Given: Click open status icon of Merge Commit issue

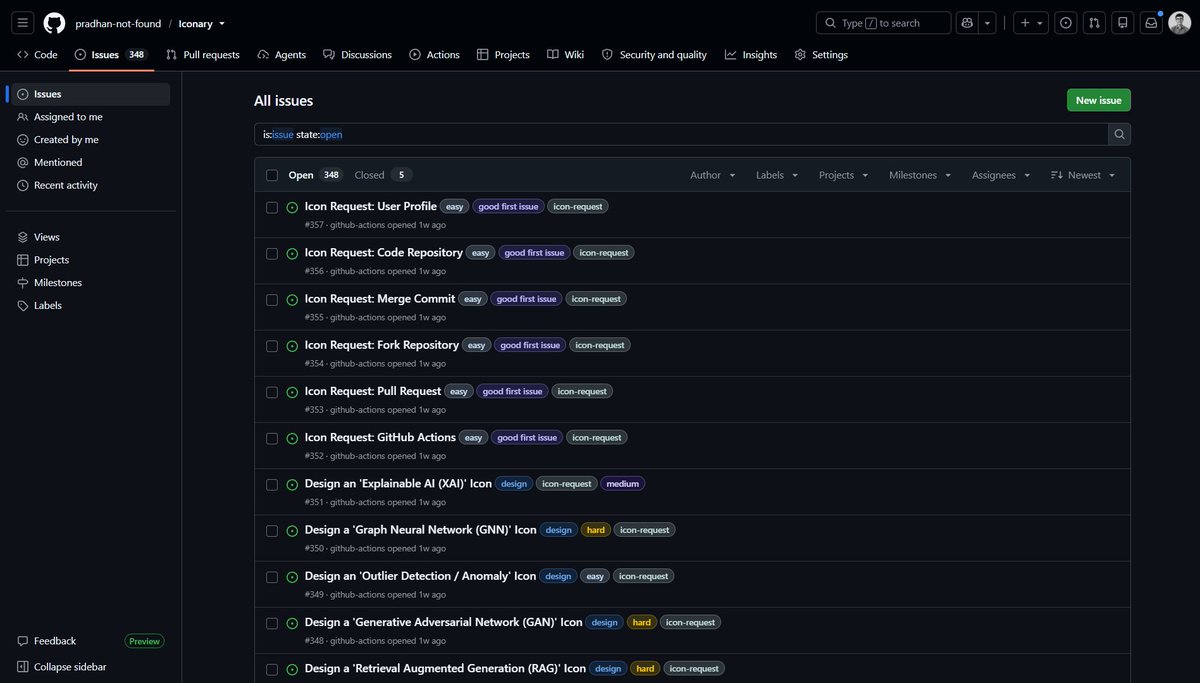Looking at the screenshot, I should [292, 299].
